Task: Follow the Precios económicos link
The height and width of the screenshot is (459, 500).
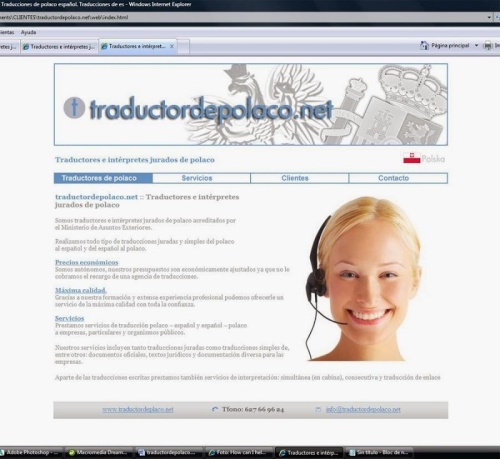Action: (x=87, y=262)
